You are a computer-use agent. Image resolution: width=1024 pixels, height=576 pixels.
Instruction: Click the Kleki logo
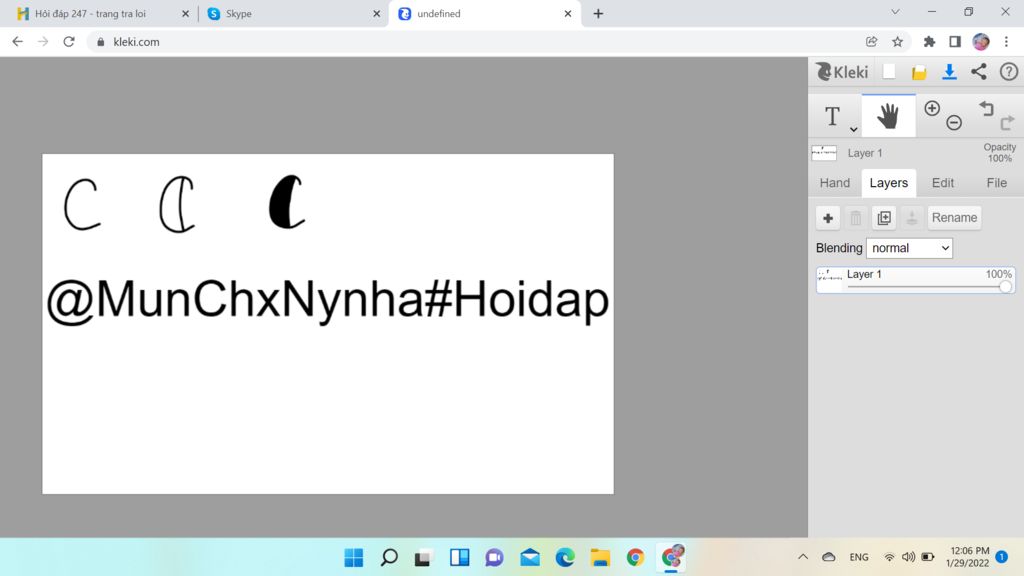[x=842, y=72]
